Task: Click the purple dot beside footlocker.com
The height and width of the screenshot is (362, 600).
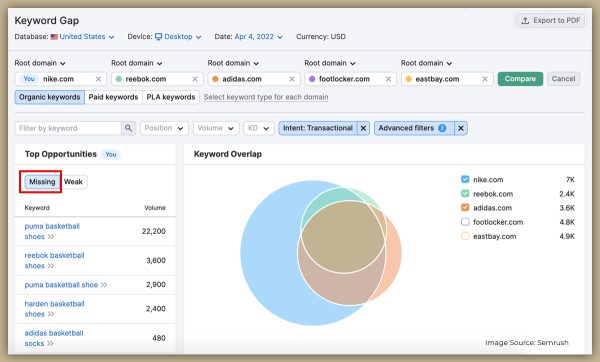Action: [312, 79]
